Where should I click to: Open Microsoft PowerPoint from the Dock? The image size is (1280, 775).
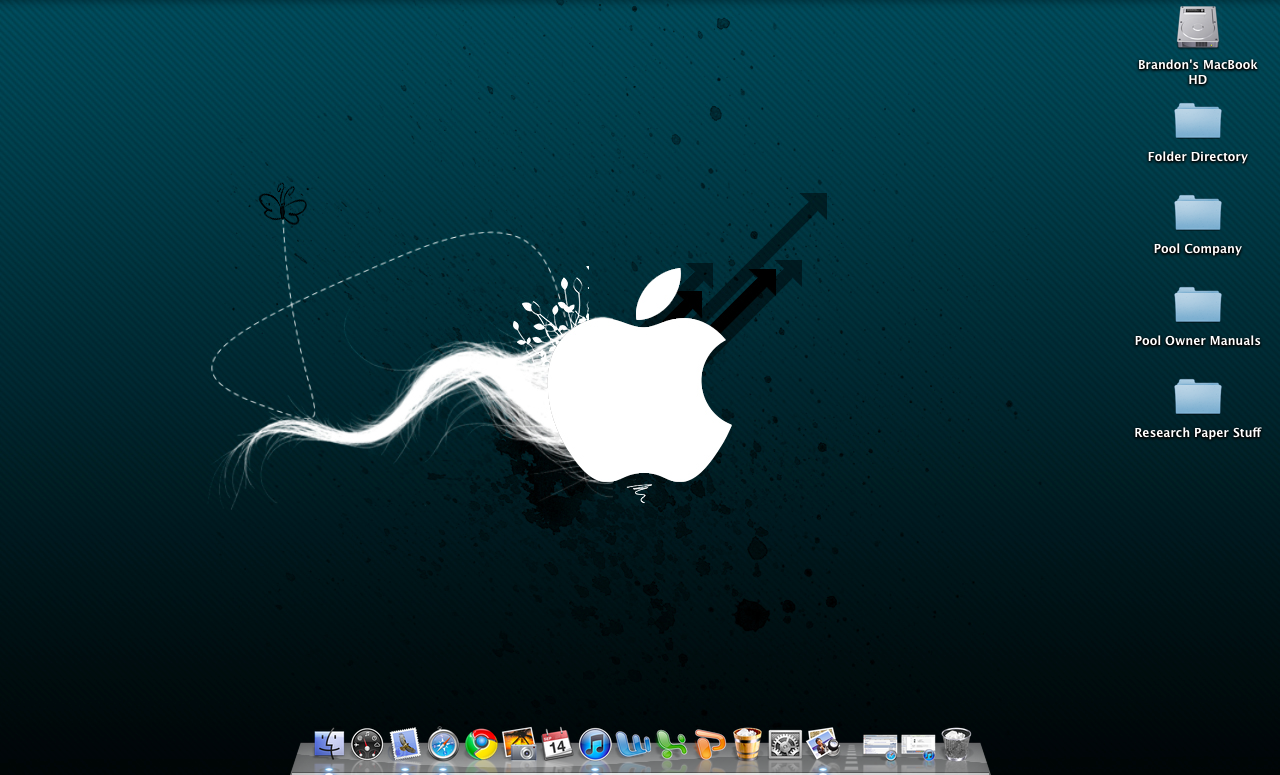click(x=709, y=744)
